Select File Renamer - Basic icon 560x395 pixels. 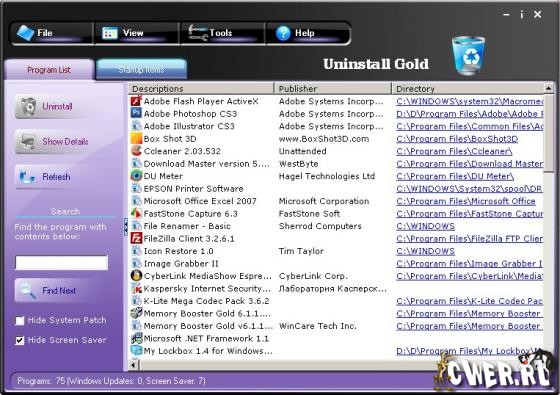(136, 226)
